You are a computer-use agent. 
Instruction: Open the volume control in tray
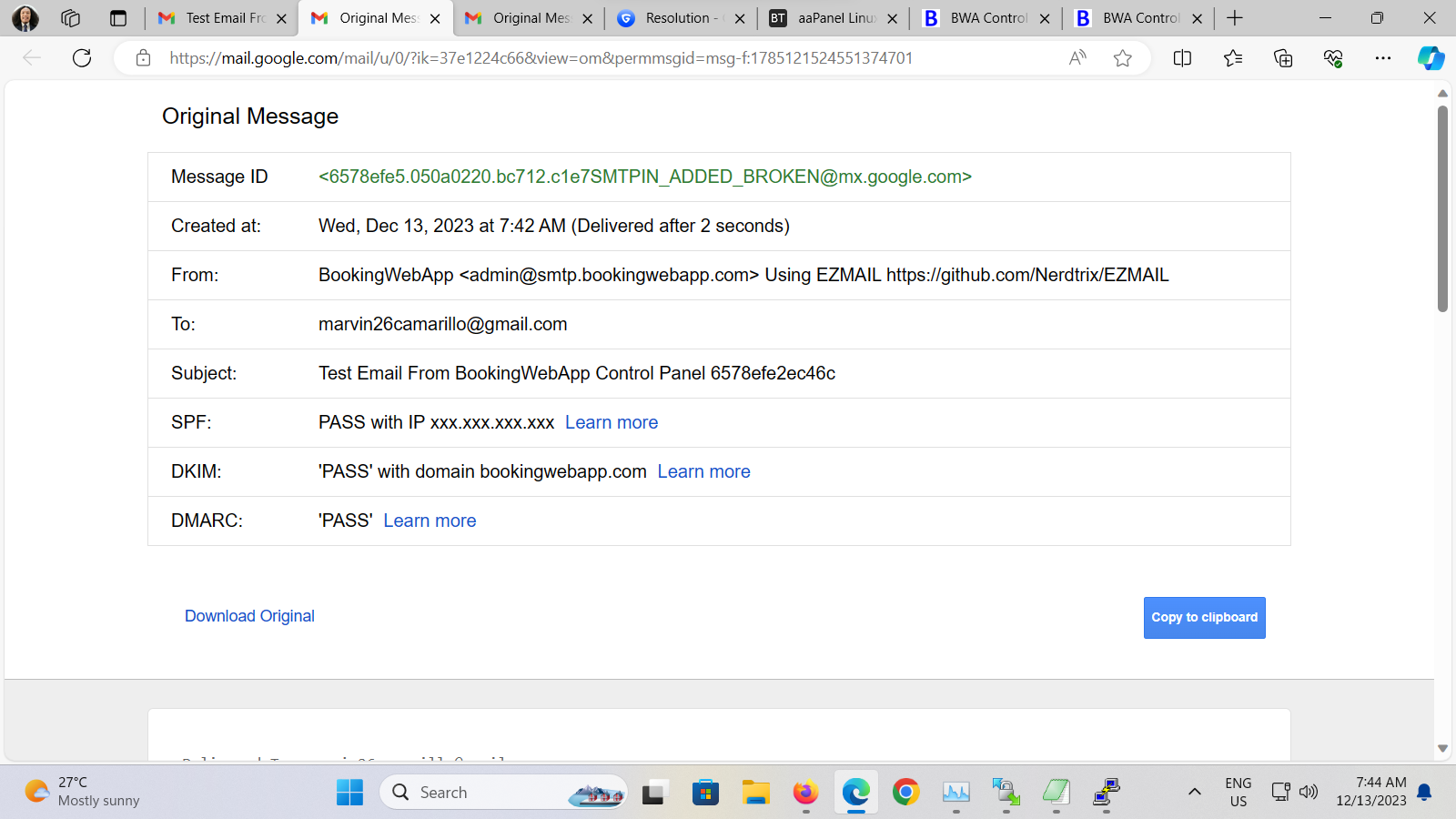click(1309, 792)
